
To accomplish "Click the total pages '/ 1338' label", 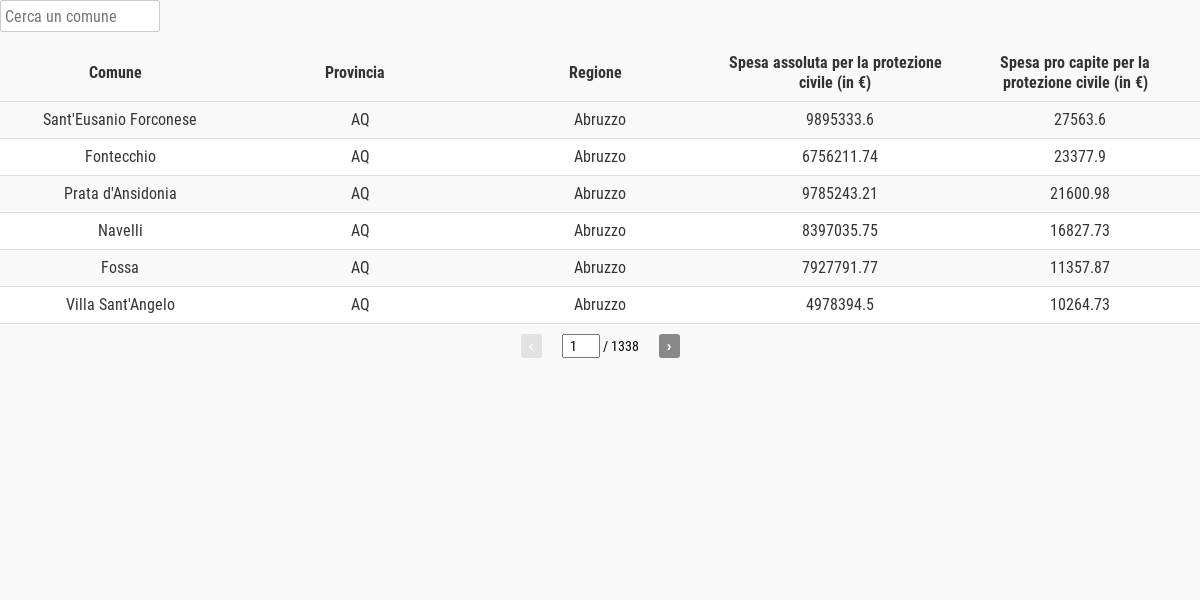I will (x=621, y=346).
